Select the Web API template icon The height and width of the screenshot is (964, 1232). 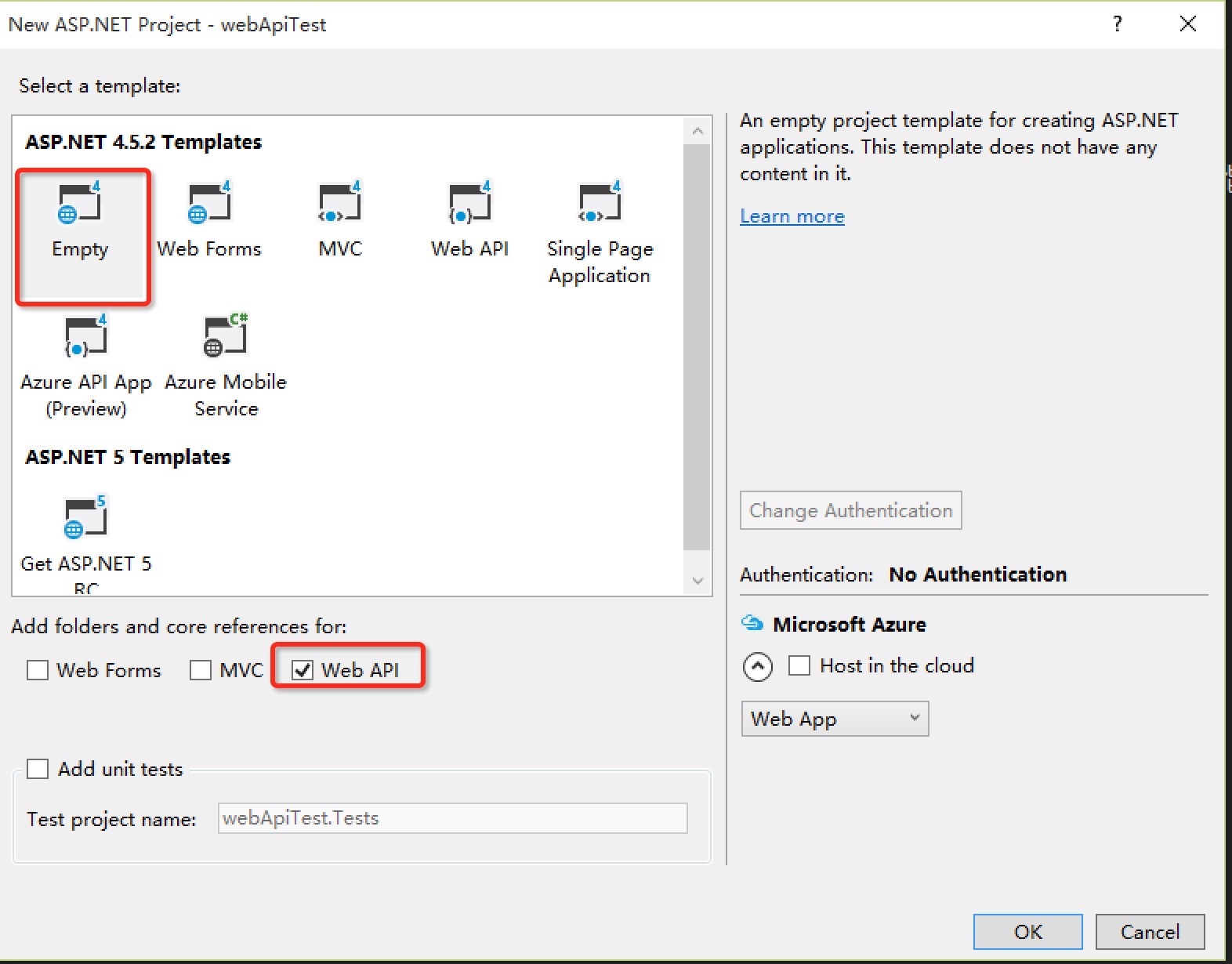coord(470,202)
